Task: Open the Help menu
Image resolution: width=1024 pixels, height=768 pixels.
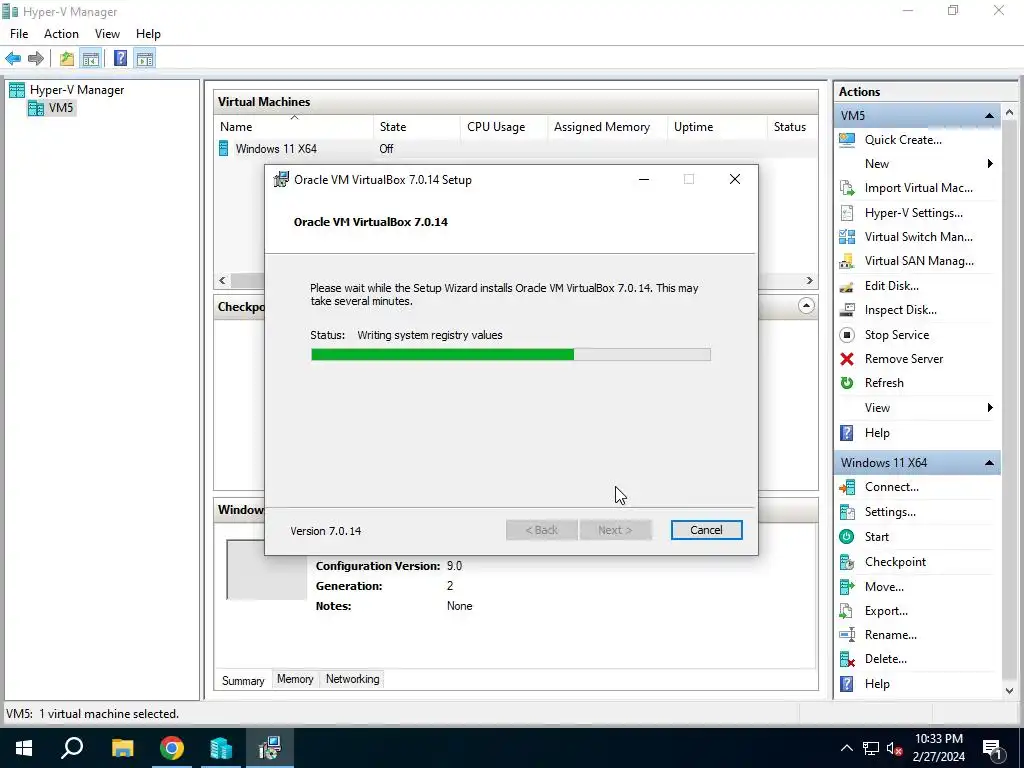Action: [x=148, y=34]
